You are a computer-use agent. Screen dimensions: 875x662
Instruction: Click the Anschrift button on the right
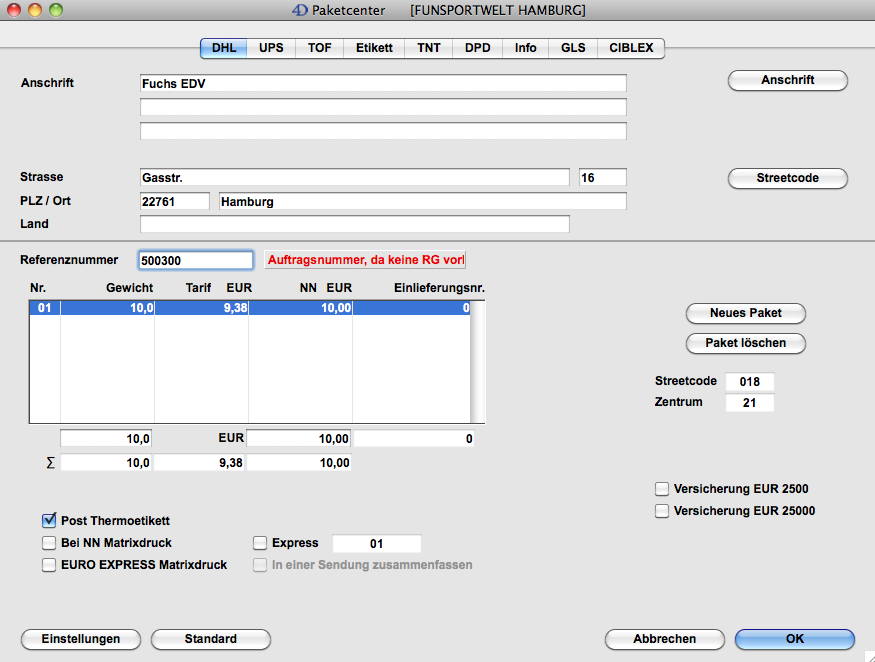click(787, 80)
